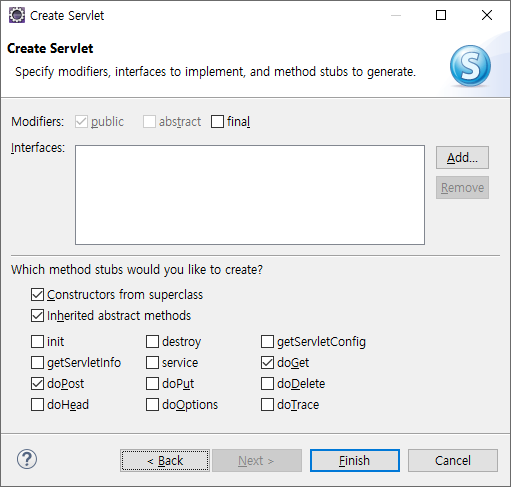Click the help question mark icon
The height and width of the screenshot is (487, 511).
(x=27, y=459)
